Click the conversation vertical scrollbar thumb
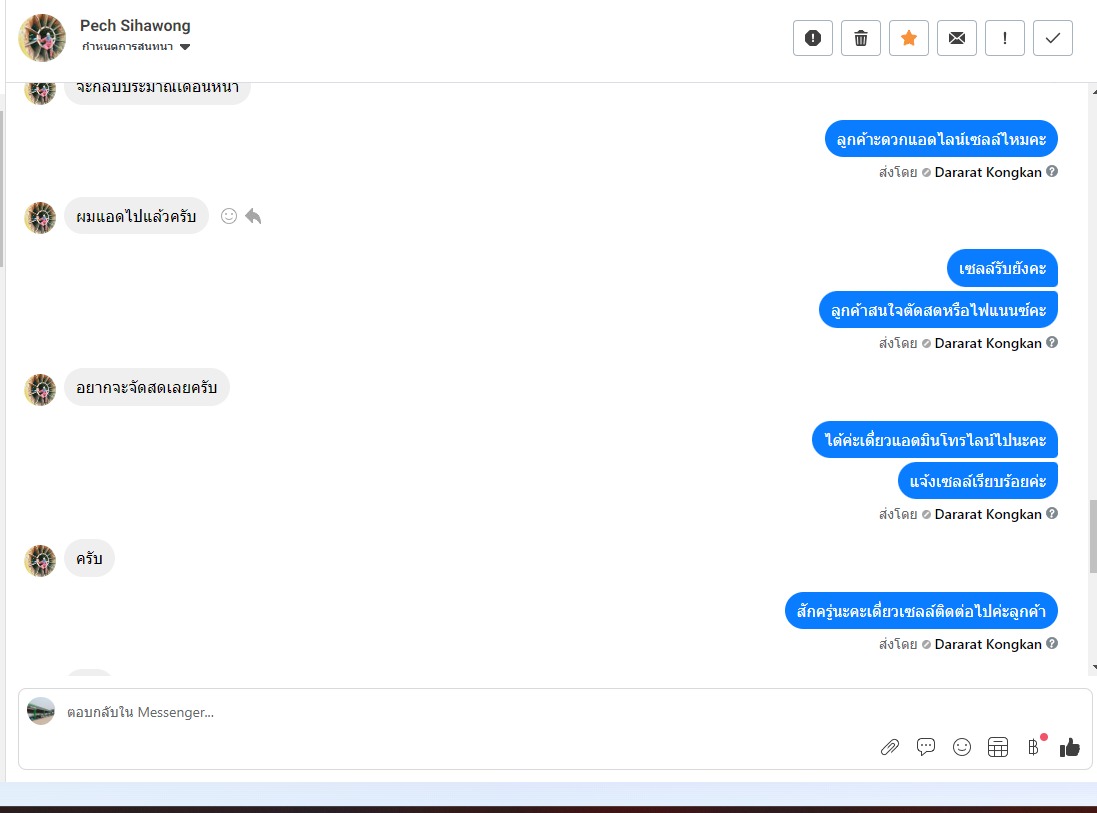Image resolution: width=1097 pixels, height=813 pixels. pyautogui.click(x=1093, y=537)
